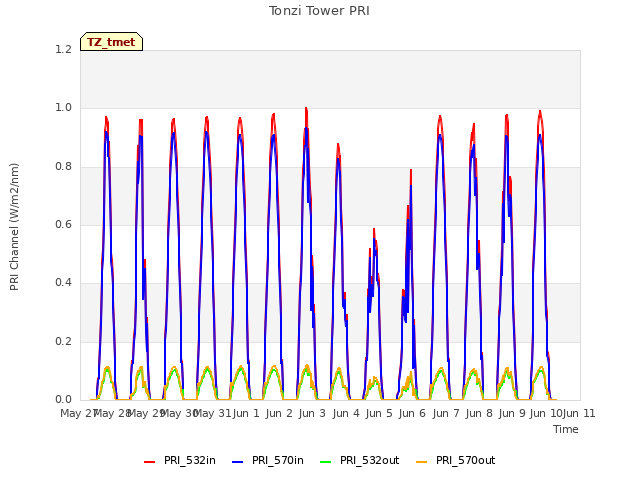Image resolution: width=640 pixels, height=480 pixels.
Task: Click the Jun 6 x-axis tick label
Action: point(412,413)
